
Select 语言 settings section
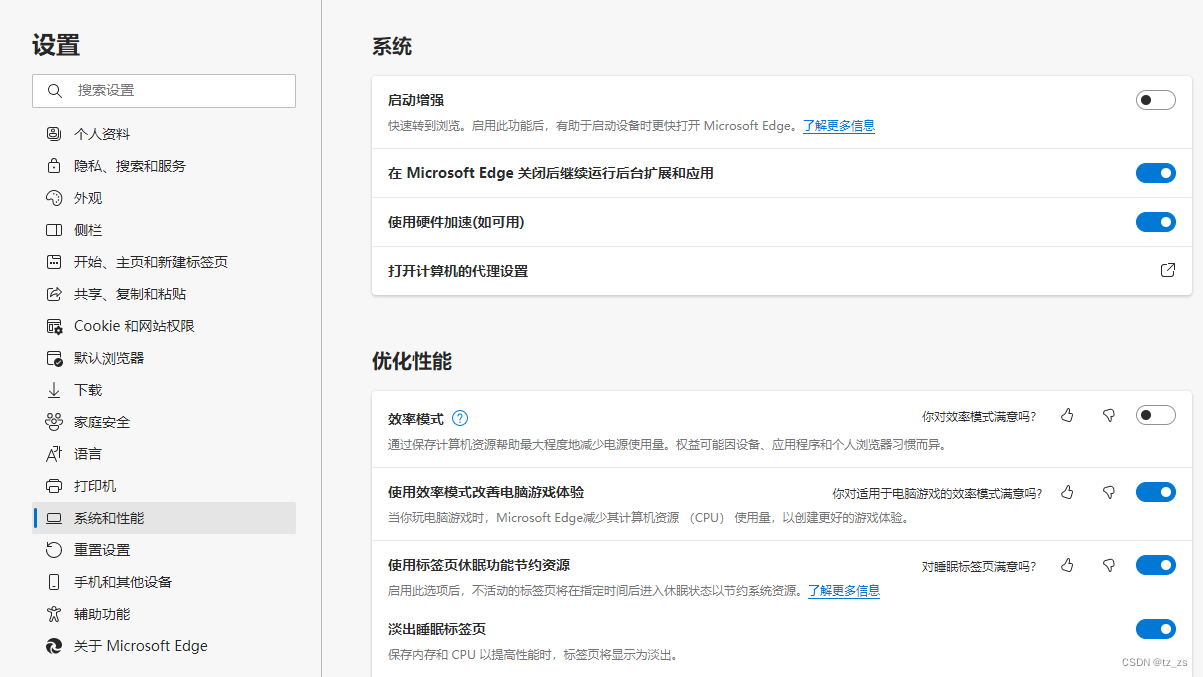tap(164, 454)
